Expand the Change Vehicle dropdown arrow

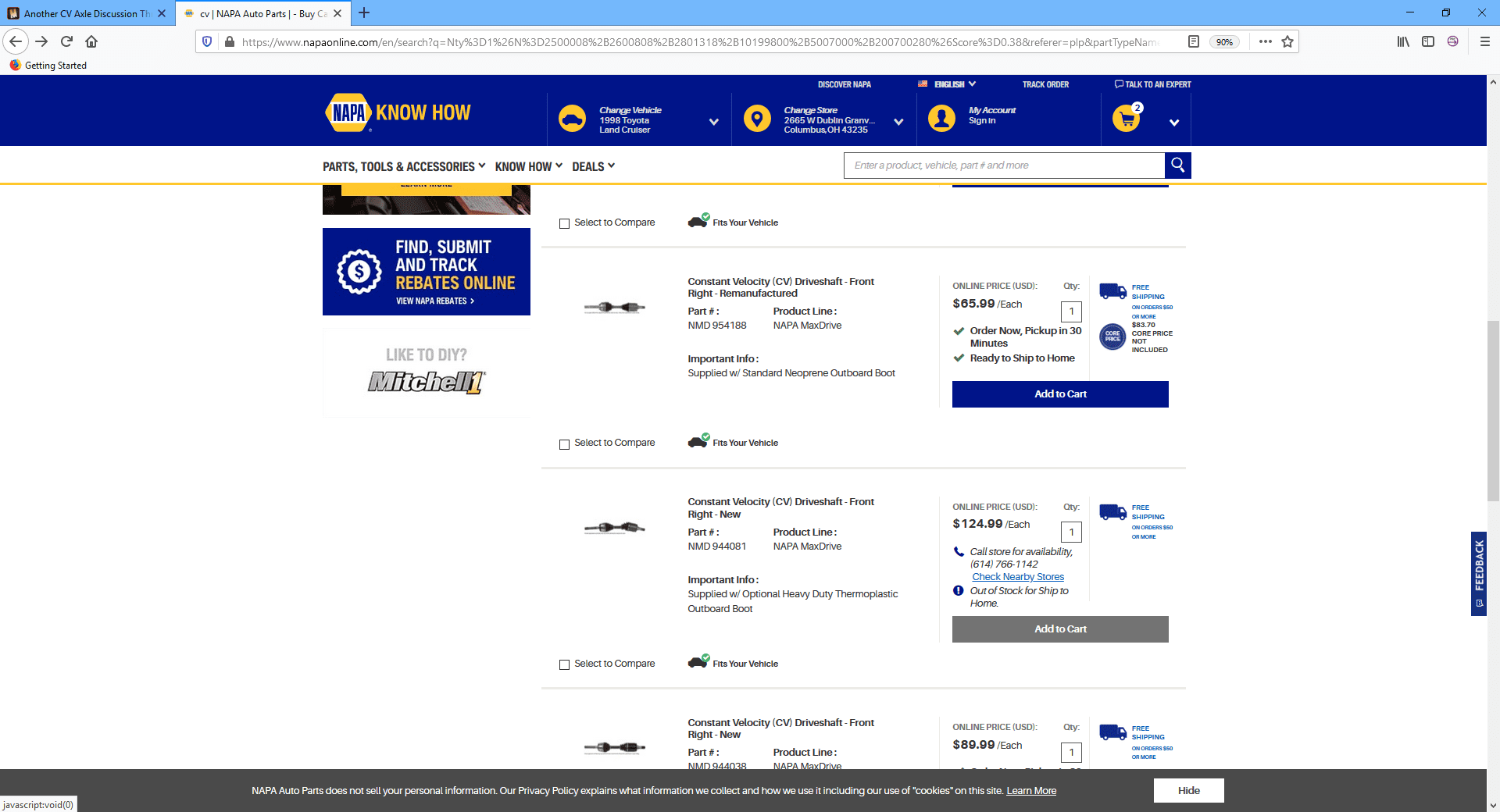pos(713,122)
